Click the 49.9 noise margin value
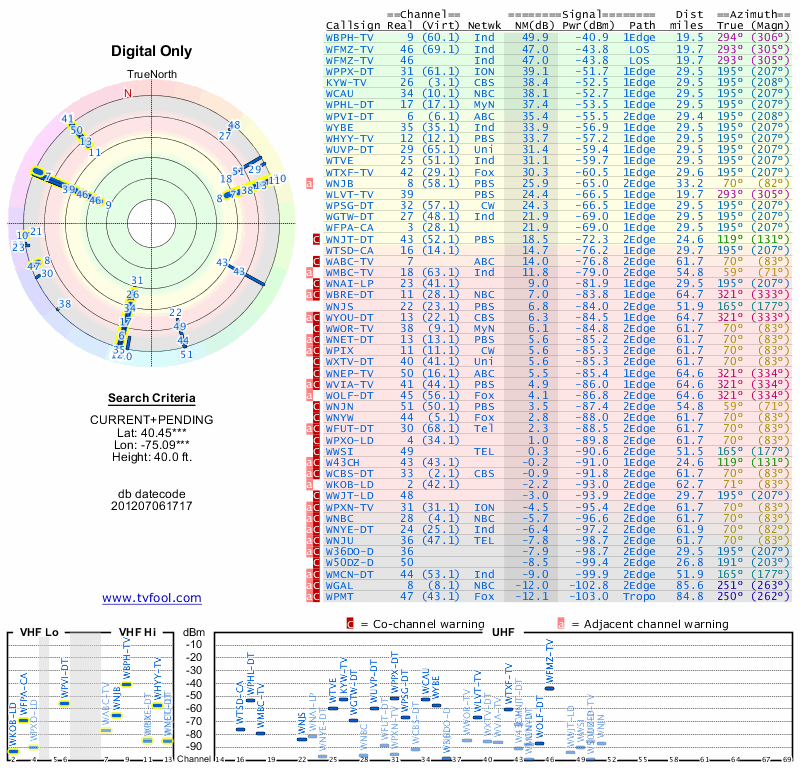 tap(535, 38)
